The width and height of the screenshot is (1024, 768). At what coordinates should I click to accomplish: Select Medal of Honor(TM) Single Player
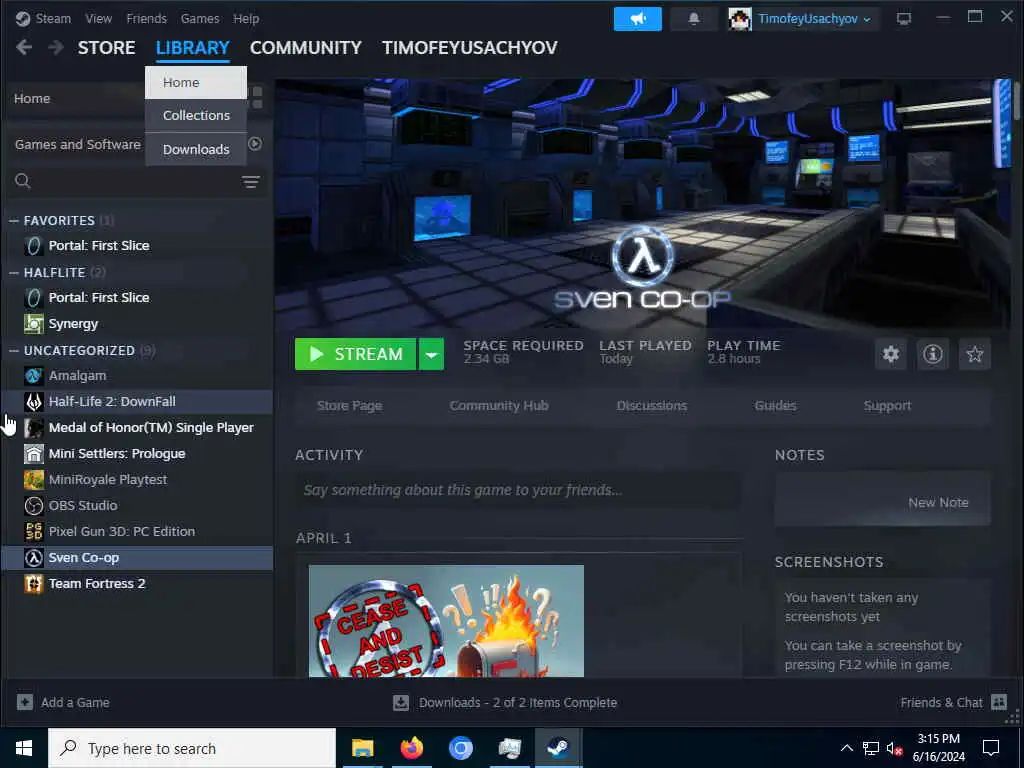click(x=137, y=428)
